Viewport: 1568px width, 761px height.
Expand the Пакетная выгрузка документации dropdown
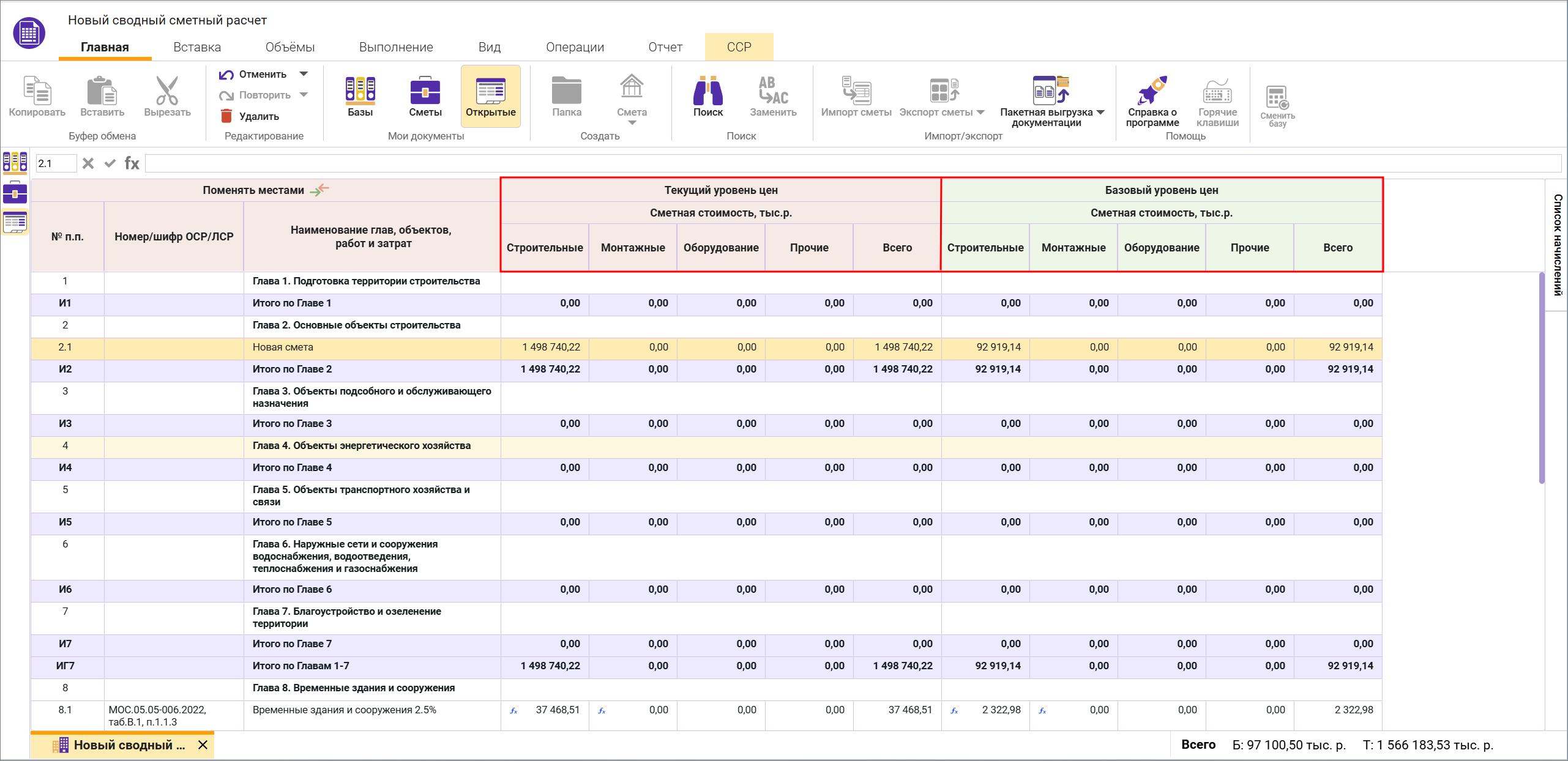pos(1101,113)
